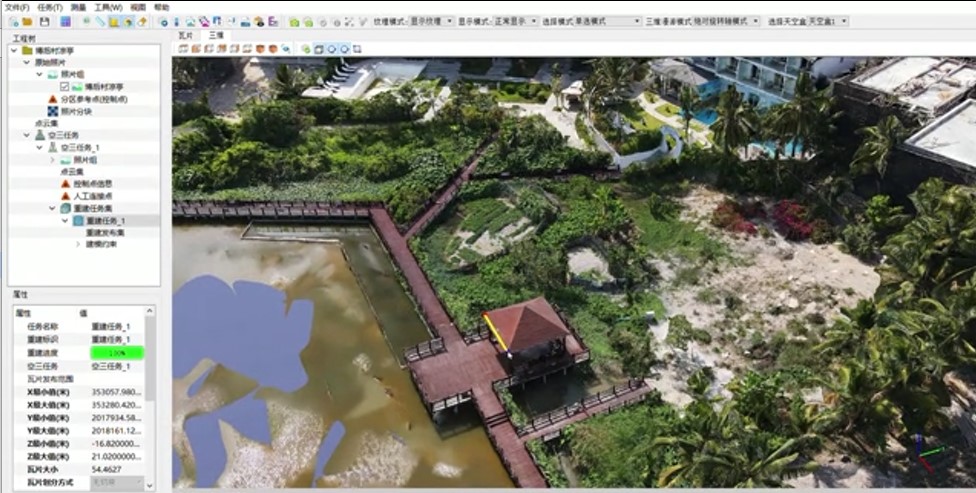The height and width of the screenshot is (493, 976).
Task: Expand the 建模约束 tree node
Action: [x=78, y=245]
